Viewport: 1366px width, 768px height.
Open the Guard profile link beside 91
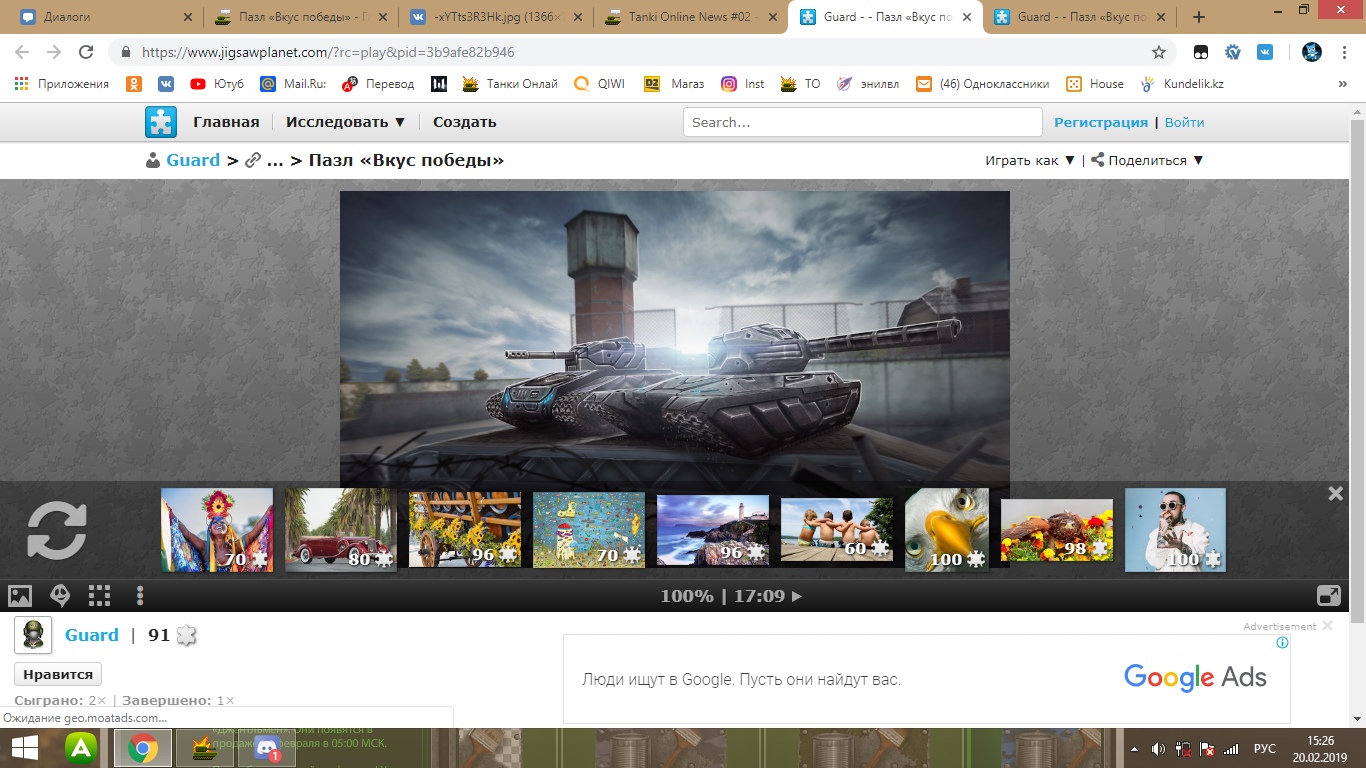92,635
